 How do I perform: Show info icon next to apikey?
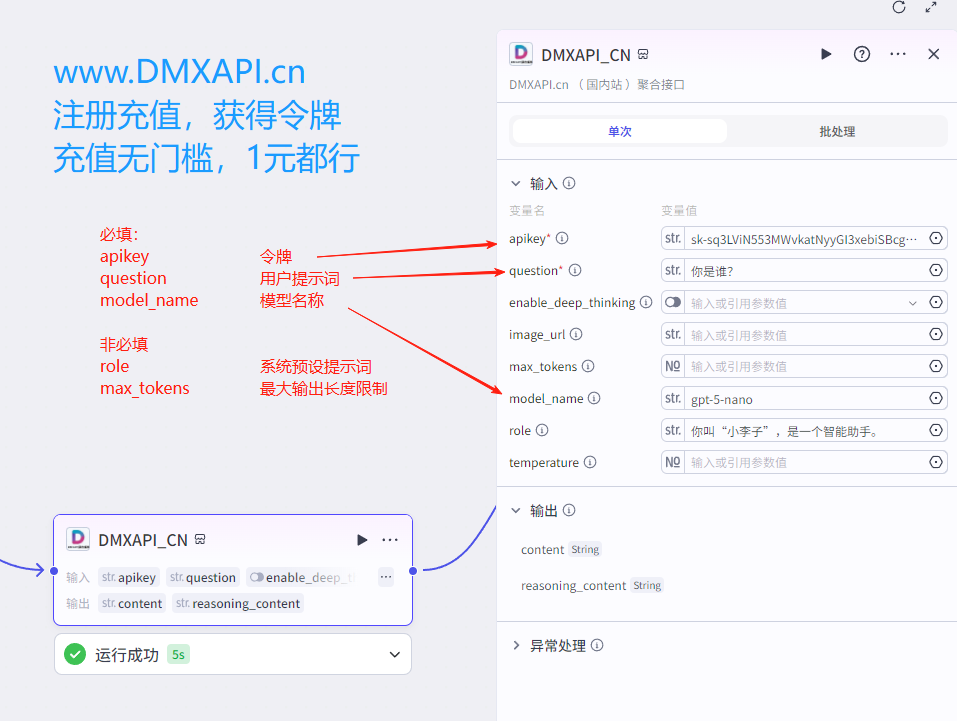[562, 238]
